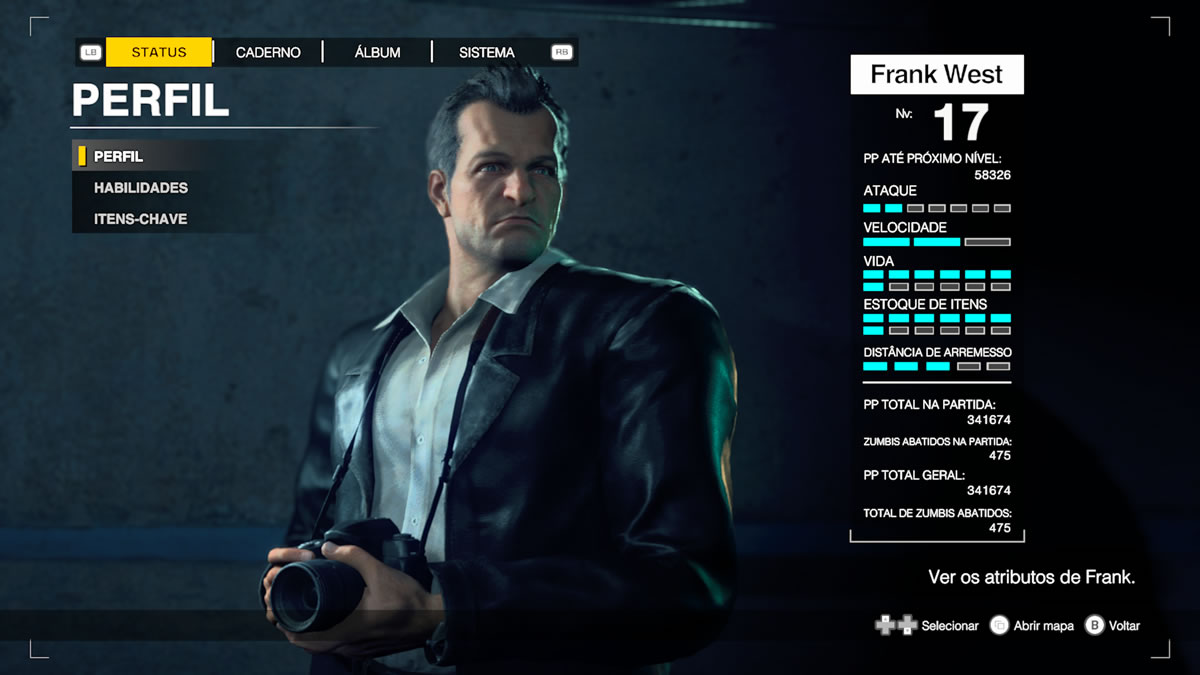1200x675 pixels.
Task: Click the Abrir mapa label
Action: [1043, 625]
